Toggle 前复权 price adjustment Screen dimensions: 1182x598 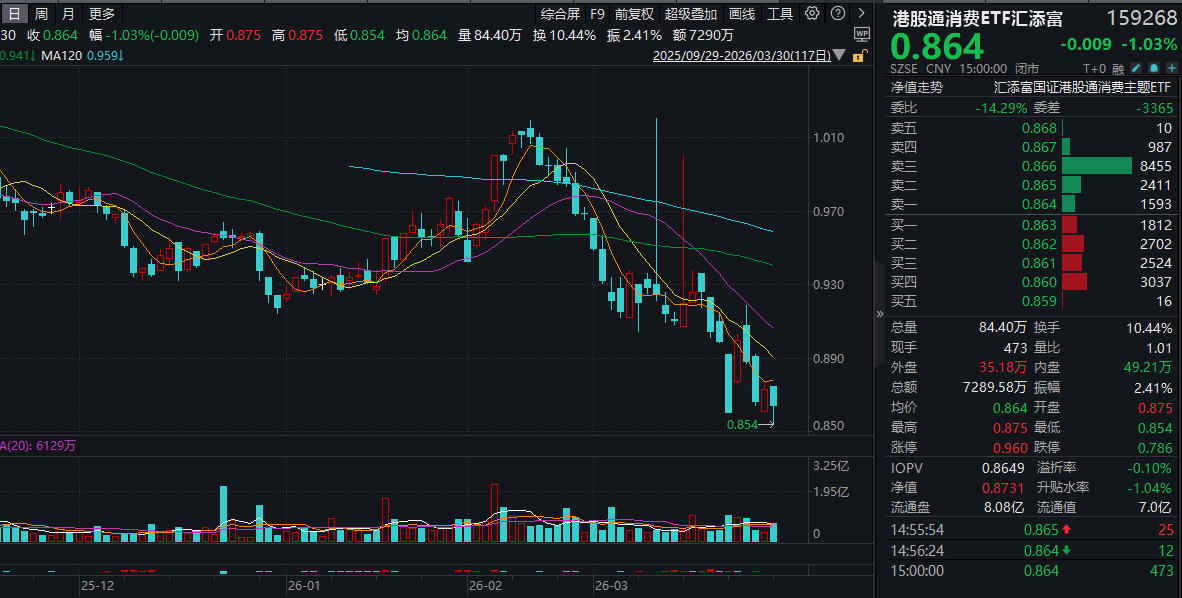[634, 14]
